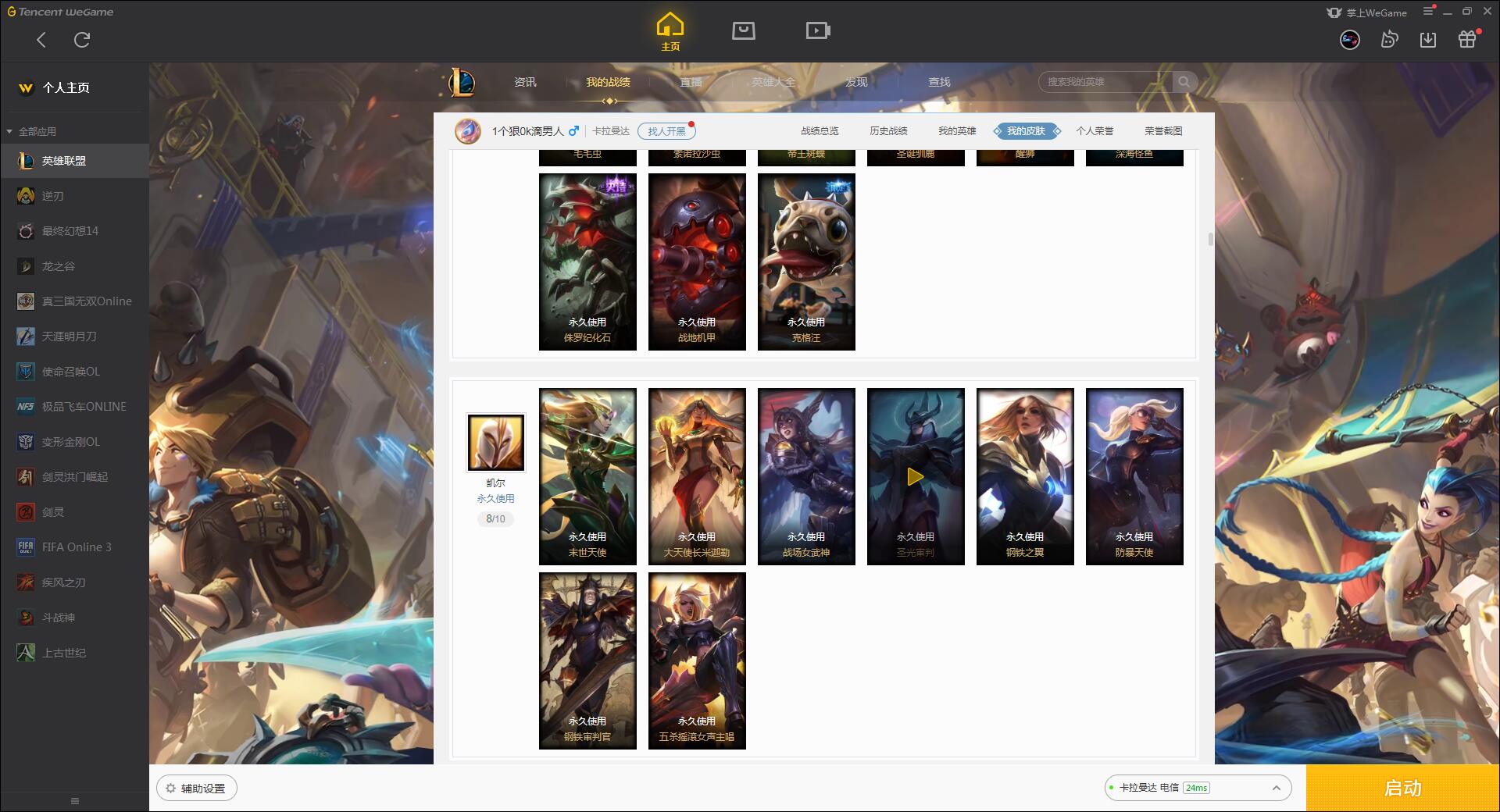Click the player profile avatar

click(468, 131)
